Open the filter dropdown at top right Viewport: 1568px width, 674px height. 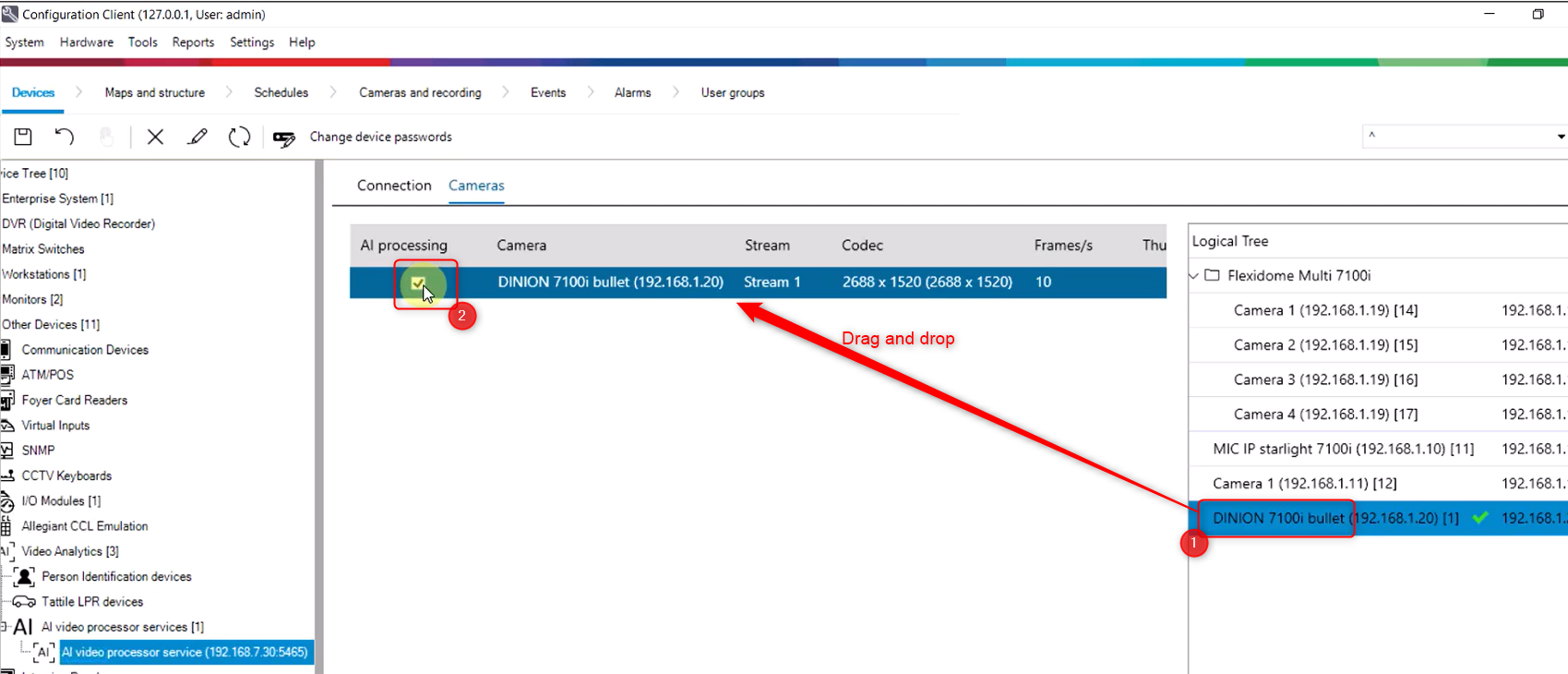pyautogui.click(x=1561, y=137)
